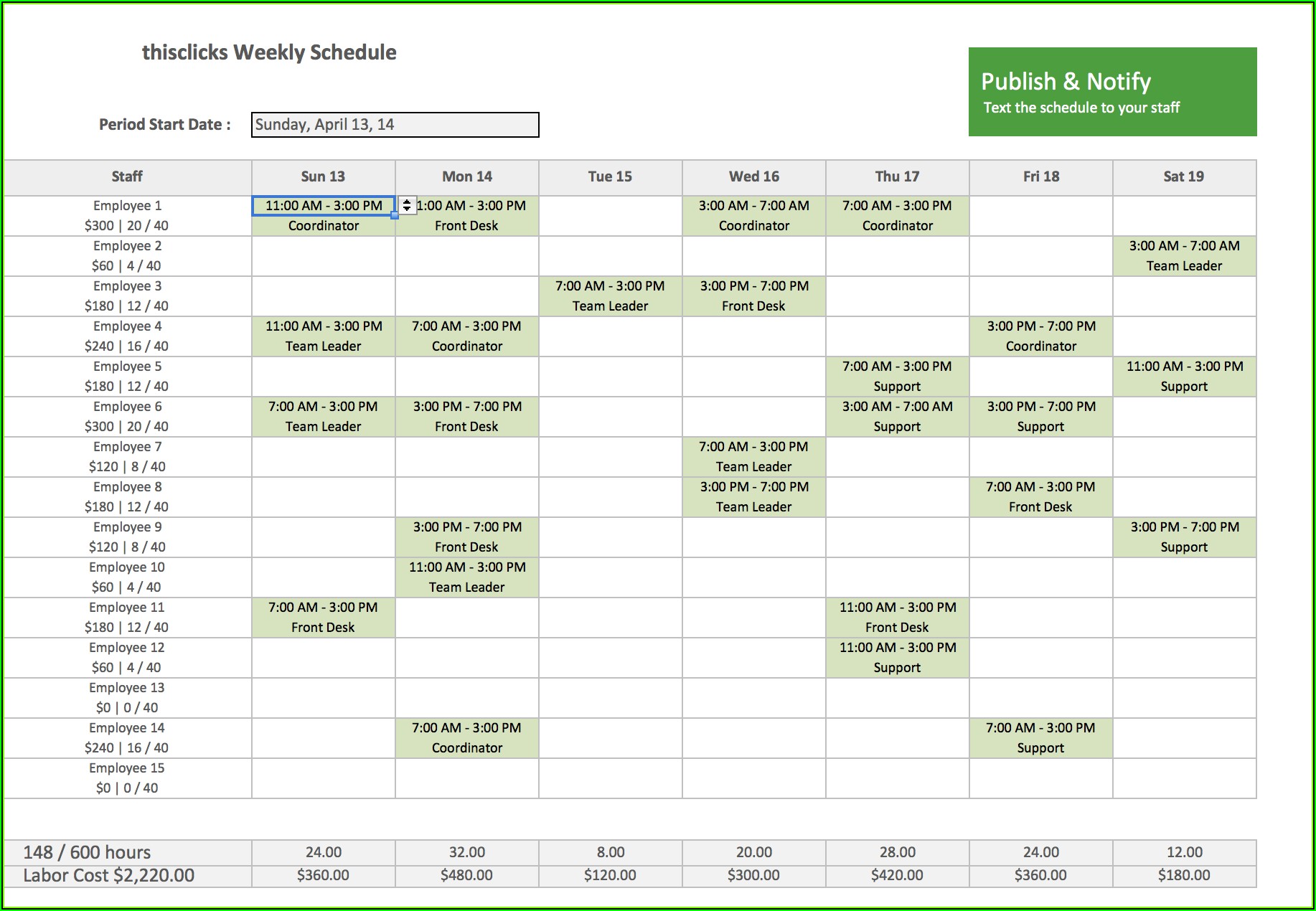1316x911 pixels.
Task: Select the Labor Cost $2,220.00 total cell
Action: (109, 876)
